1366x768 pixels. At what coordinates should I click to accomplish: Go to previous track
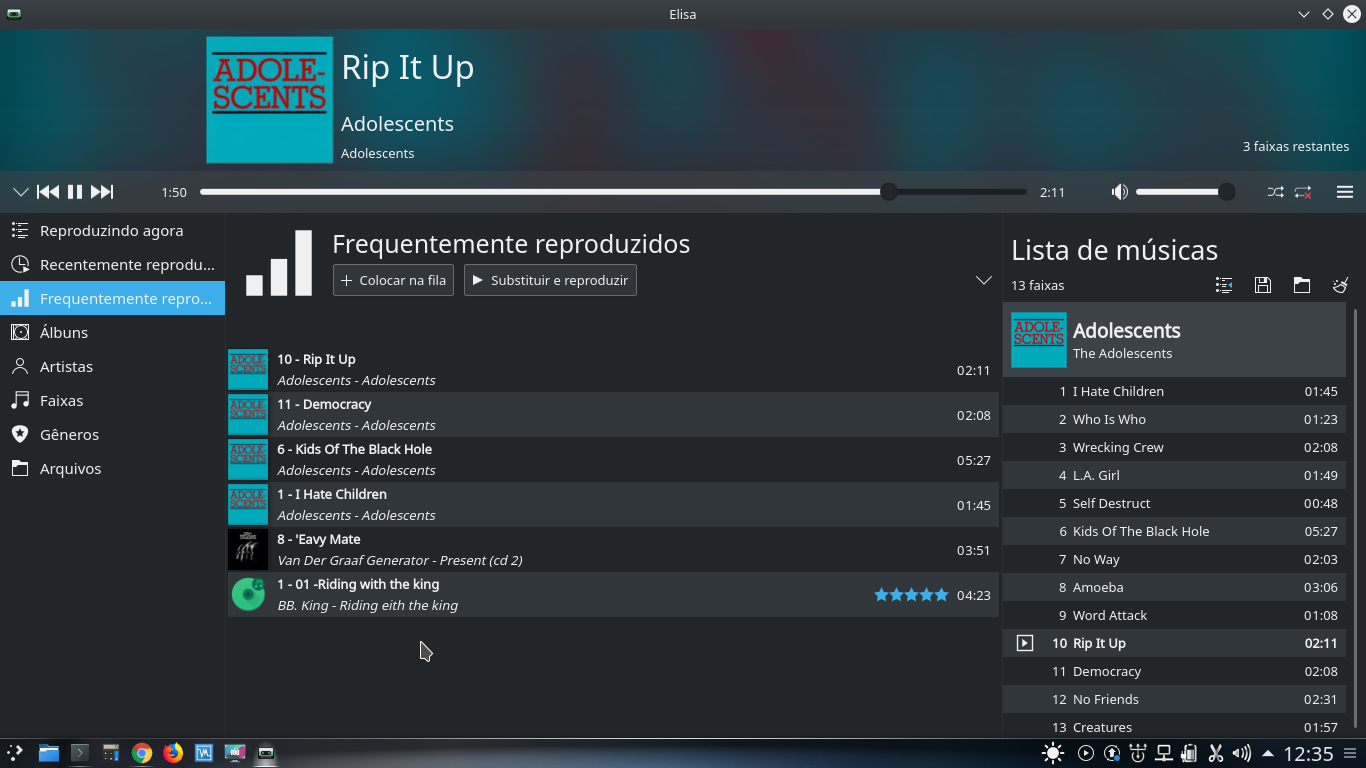(47, 192)
